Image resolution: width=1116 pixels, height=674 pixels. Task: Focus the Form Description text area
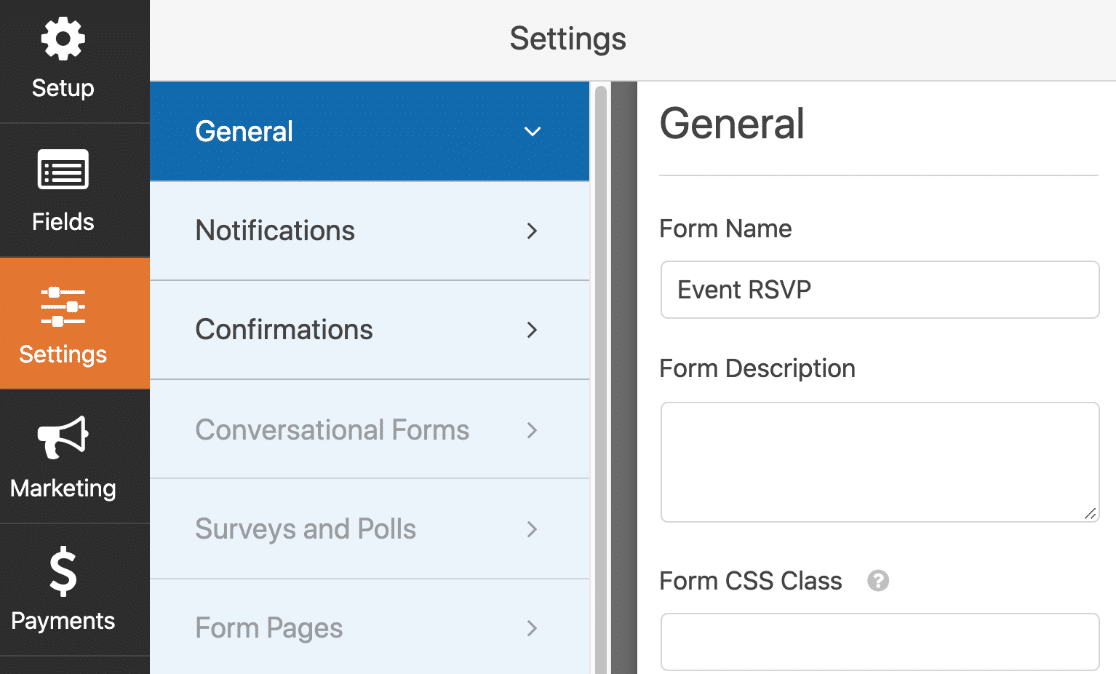(880, 462)
